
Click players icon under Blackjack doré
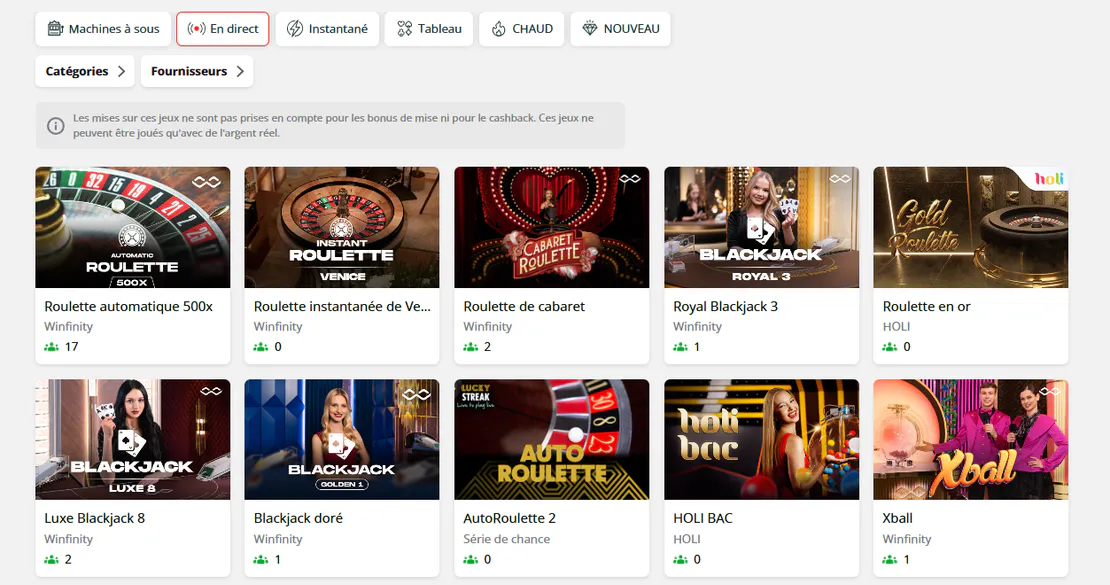click(x=261, y=560)
